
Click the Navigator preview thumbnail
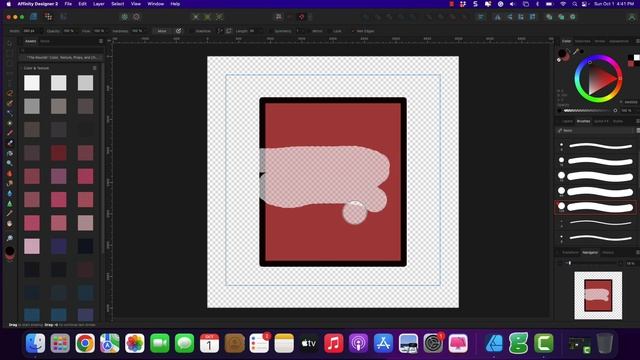[x=598, y=296]
